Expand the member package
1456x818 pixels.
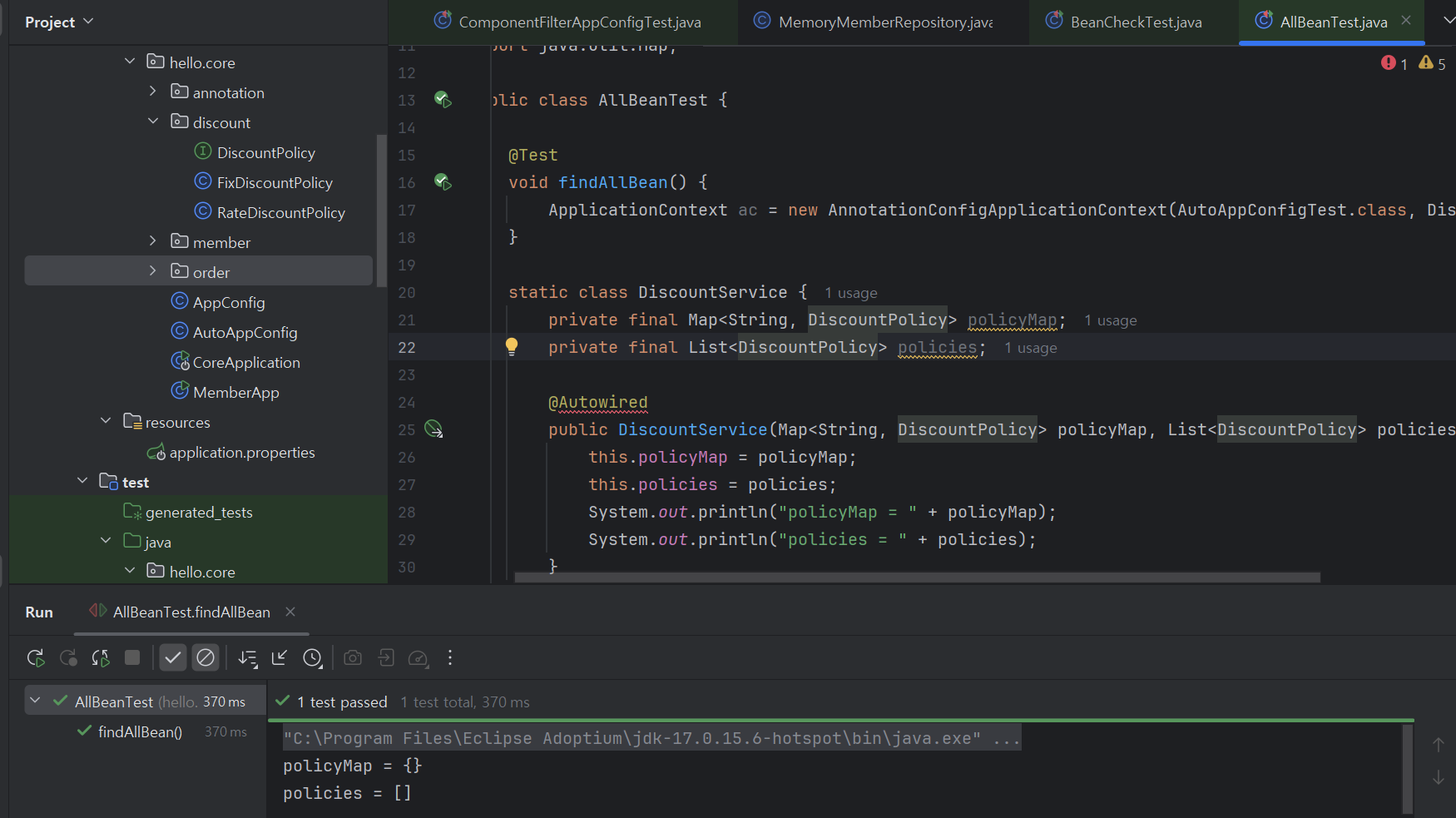[153, 240]
